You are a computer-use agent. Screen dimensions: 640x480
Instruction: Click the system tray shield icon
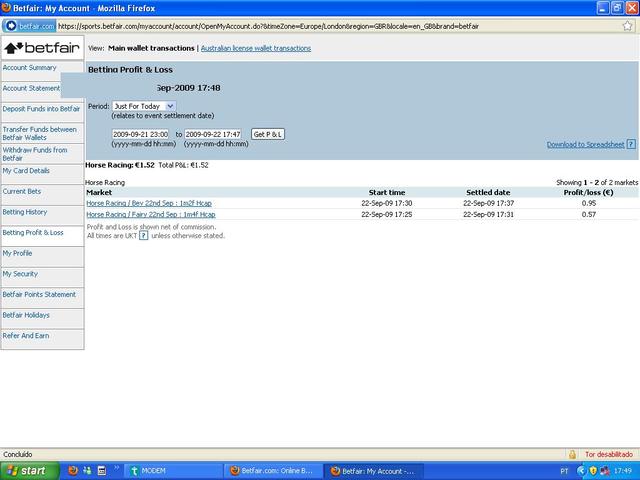tap(593, 471)
